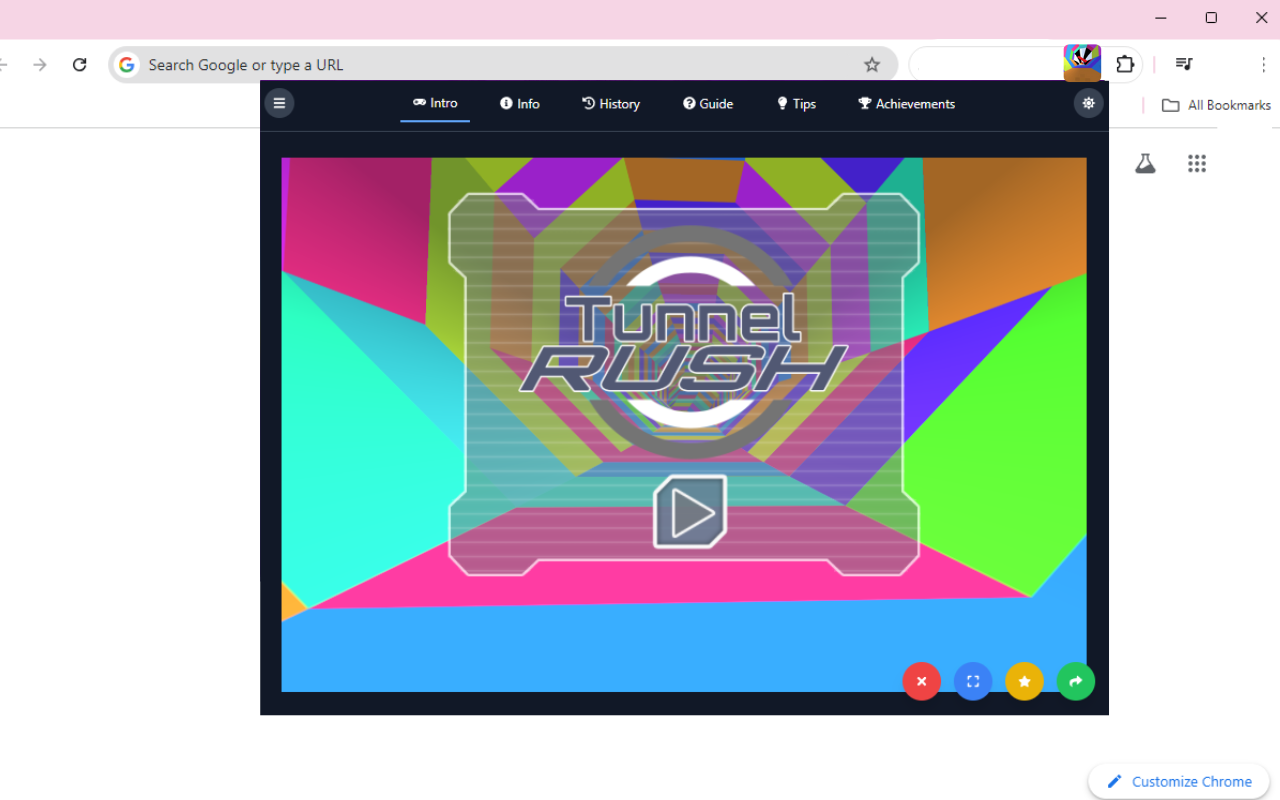
Task: Open the Chrome extensions puzzle icon
Action: (x=1125, y=63)
